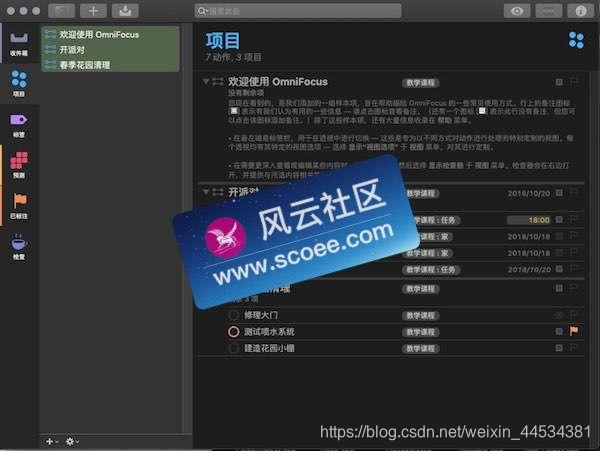The image size is (600, 451).
Task: Click the 修理大门 task title
Action: 261,315
